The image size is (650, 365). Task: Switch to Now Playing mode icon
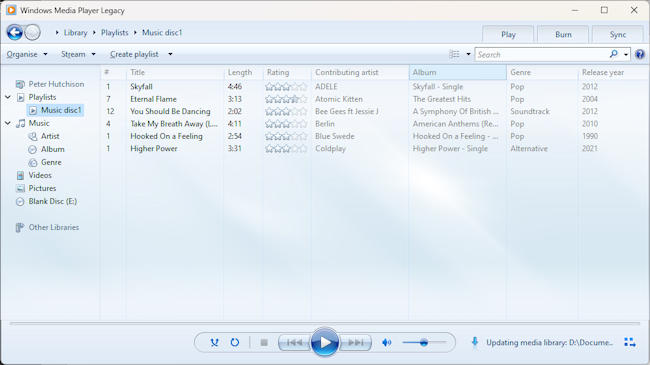point(630,343)
